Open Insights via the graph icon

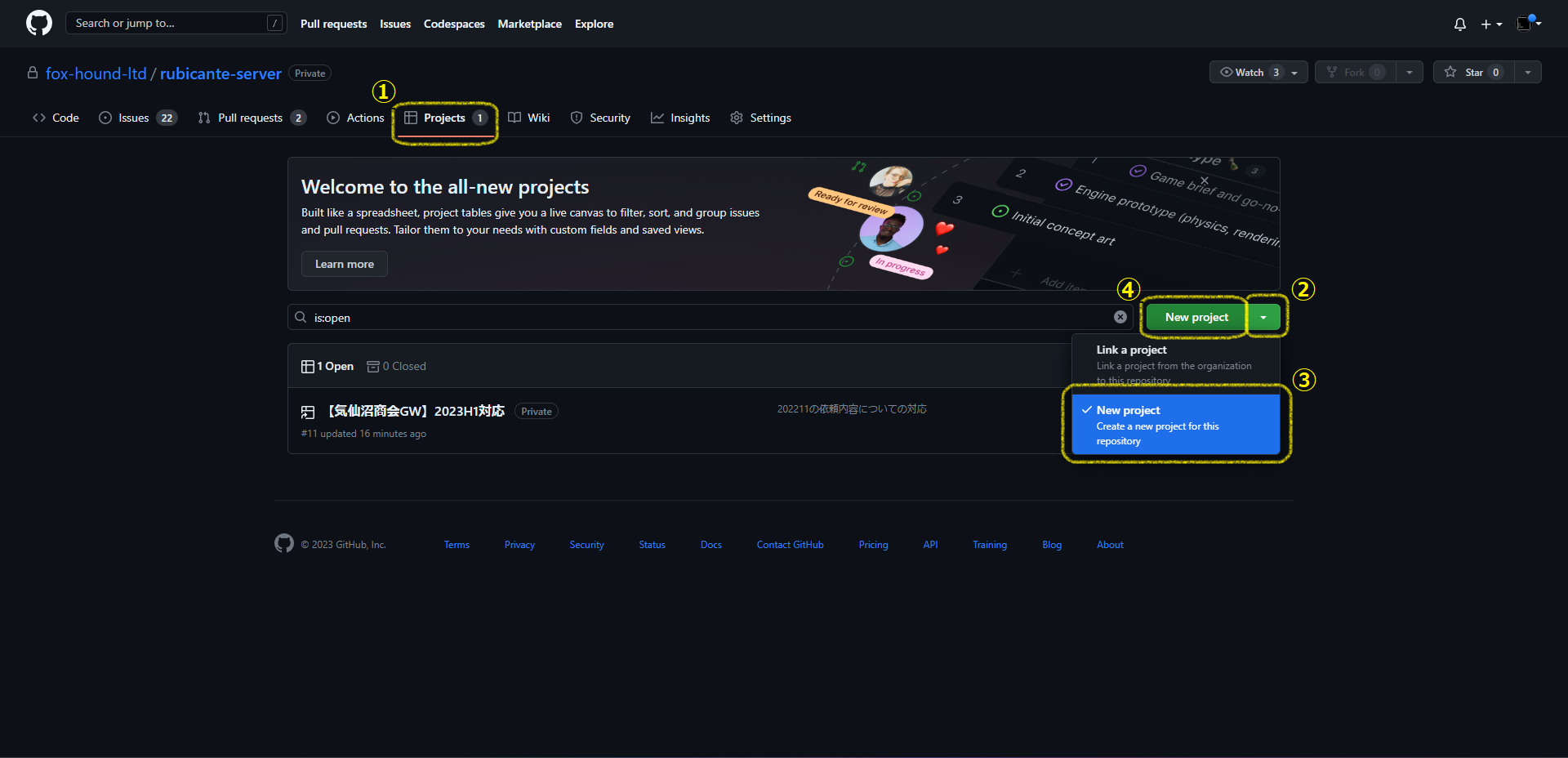(x=658, y=118)
